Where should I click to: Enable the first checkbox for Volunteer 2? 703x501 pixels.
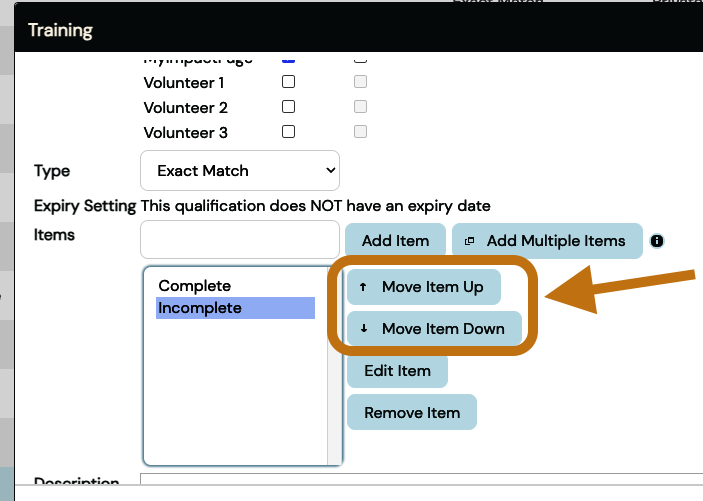tap(288, 107)
